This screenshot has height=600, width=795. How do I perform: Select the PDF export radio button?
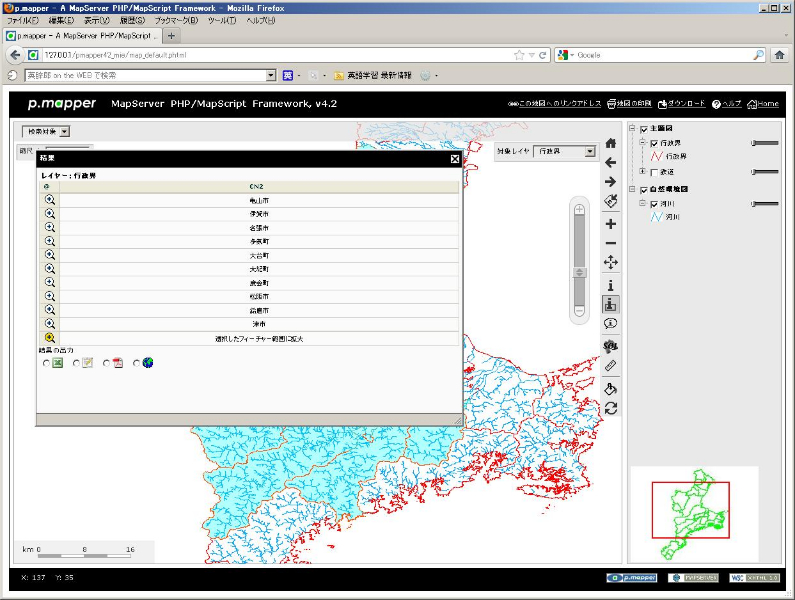[x=107, y=363]
